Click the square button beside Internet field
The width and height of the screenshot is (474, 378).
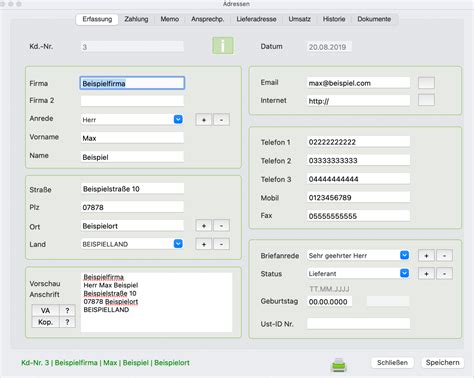(x=426, y=100)
